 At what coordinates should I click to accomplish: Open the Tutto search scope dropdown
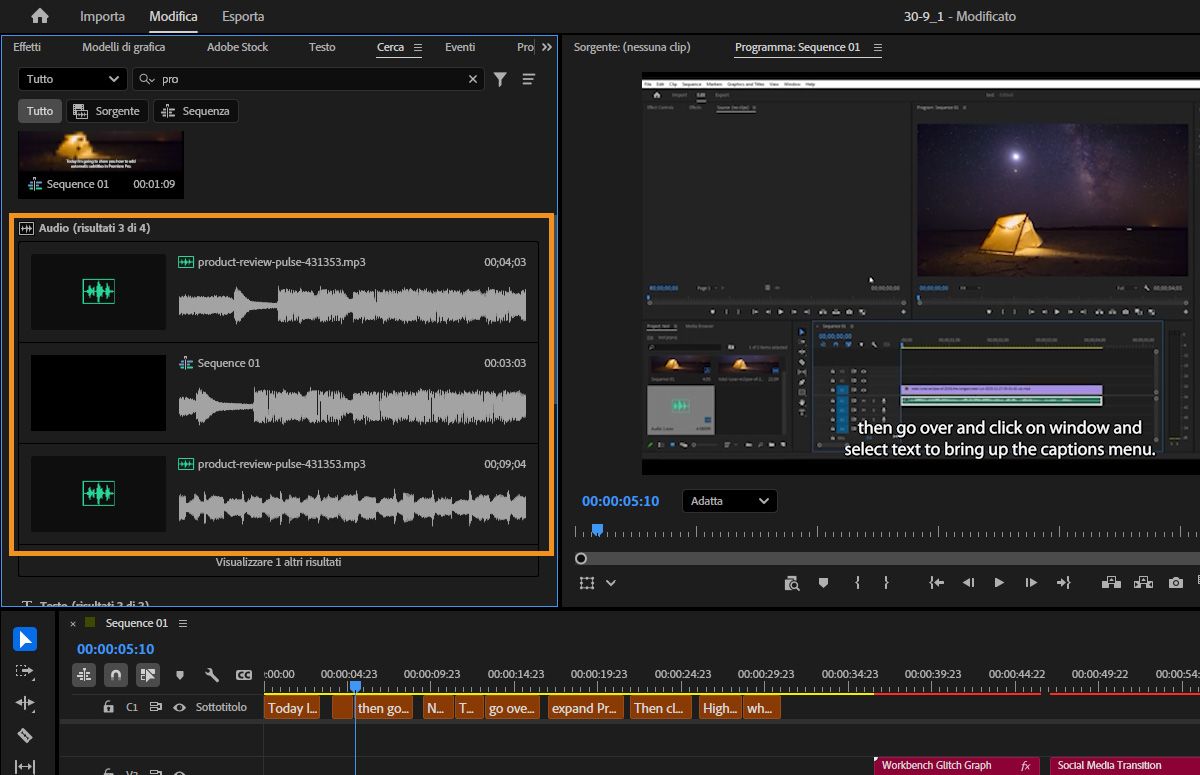point(71,79)
